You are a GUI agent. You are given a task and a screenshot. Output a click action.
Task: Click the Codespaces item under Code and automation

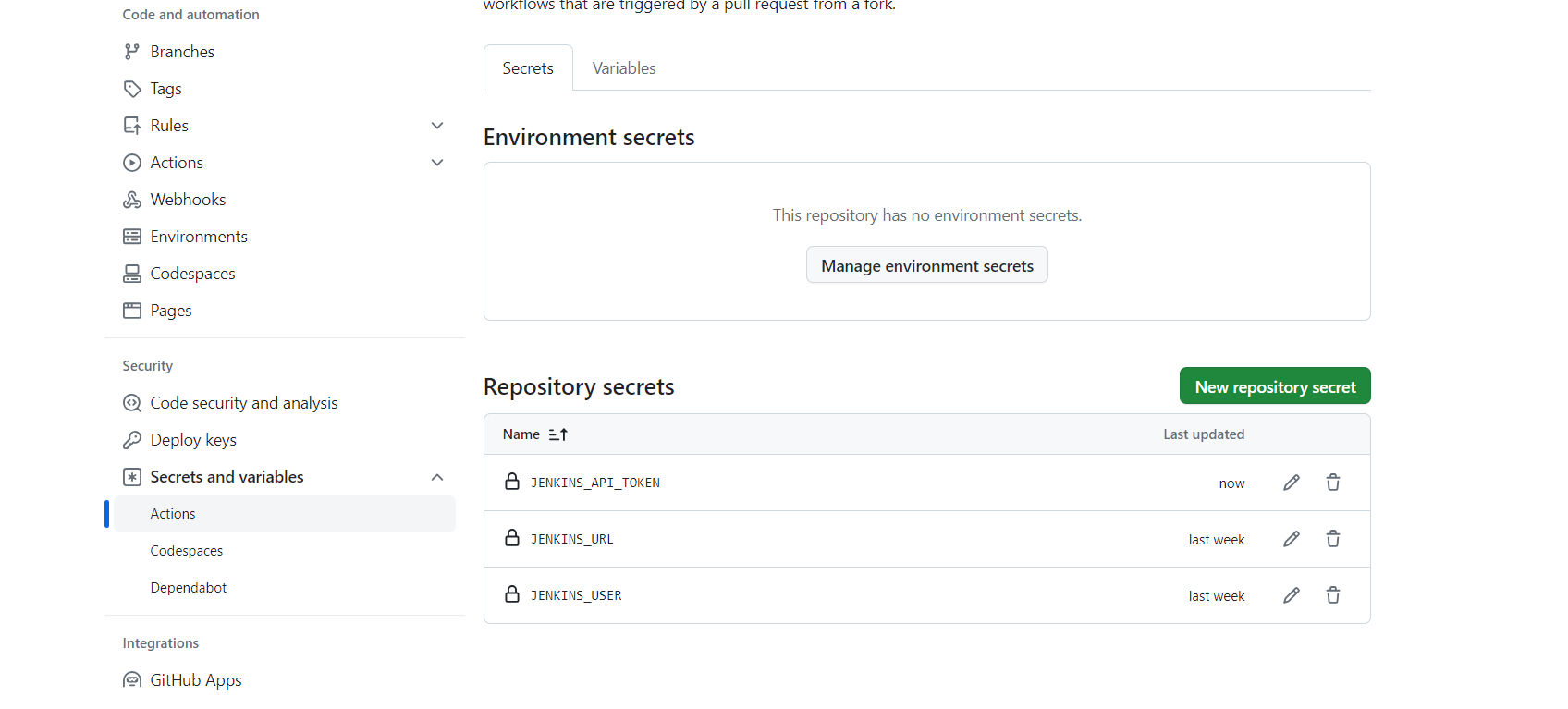284,274
